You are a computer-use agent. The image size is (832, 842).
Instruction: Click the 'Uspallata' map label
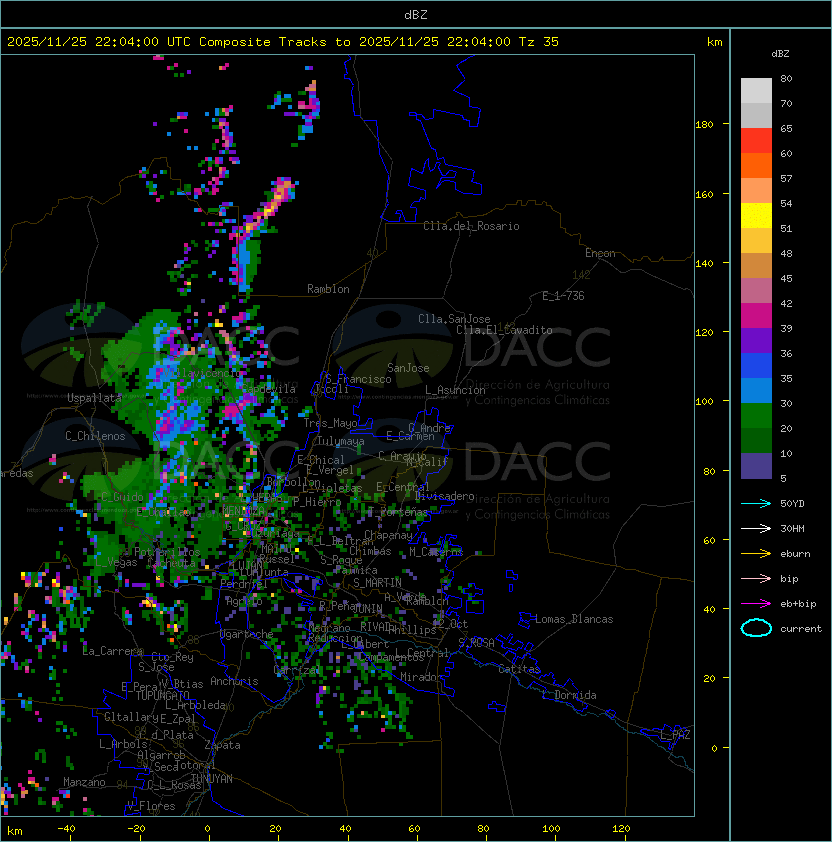(95, 398)
